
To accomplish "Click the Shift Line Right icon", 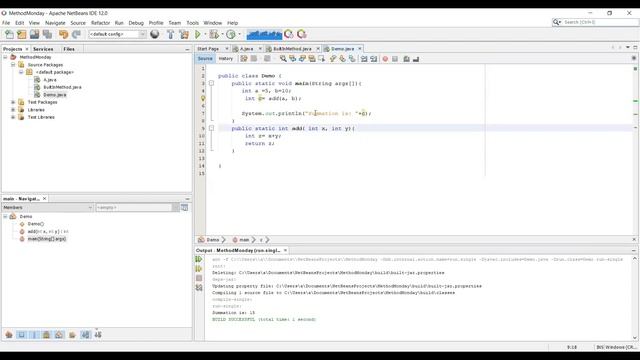I will click(x=373, y=59).
